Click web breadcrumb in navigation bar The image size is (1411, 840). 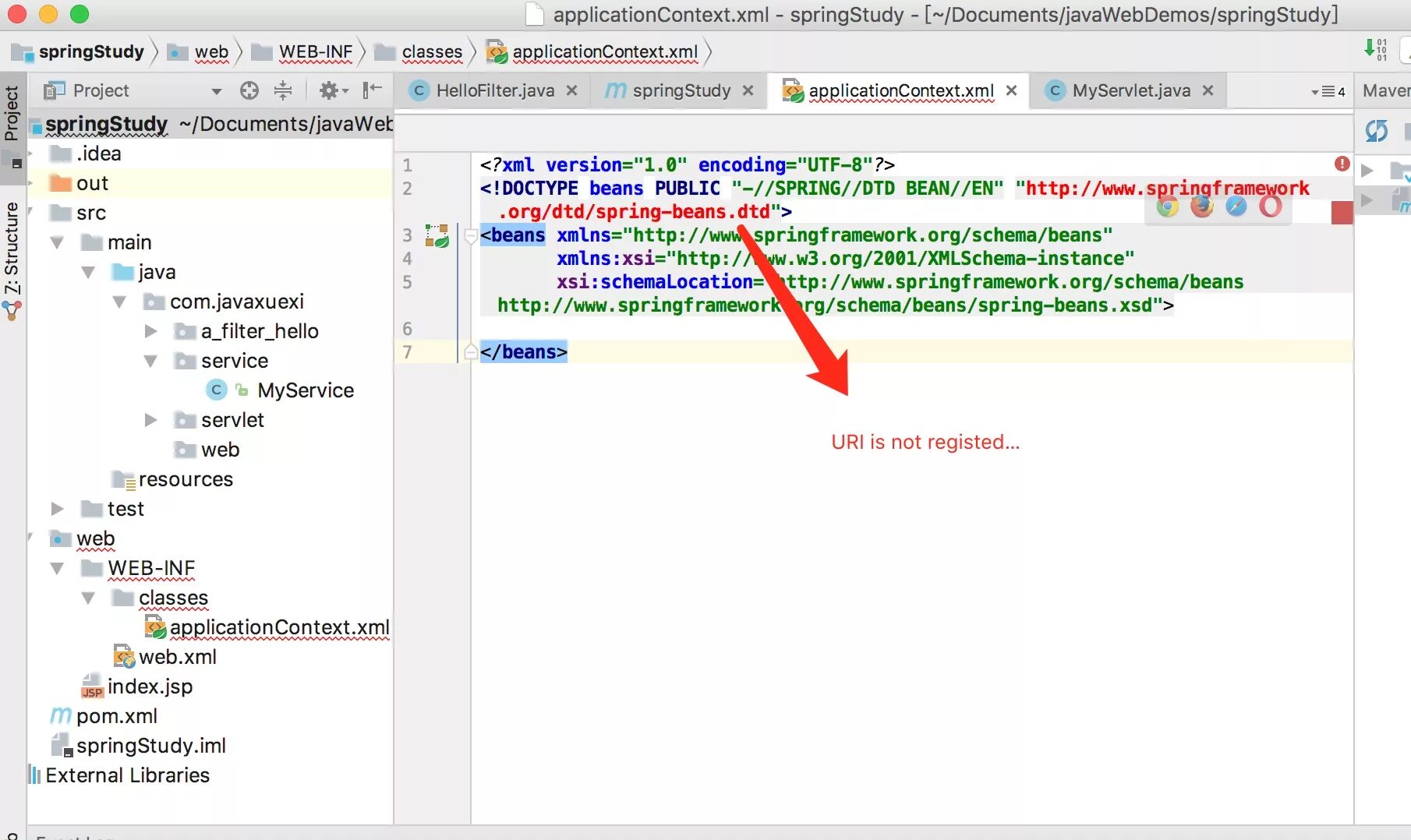pos(199,52)
